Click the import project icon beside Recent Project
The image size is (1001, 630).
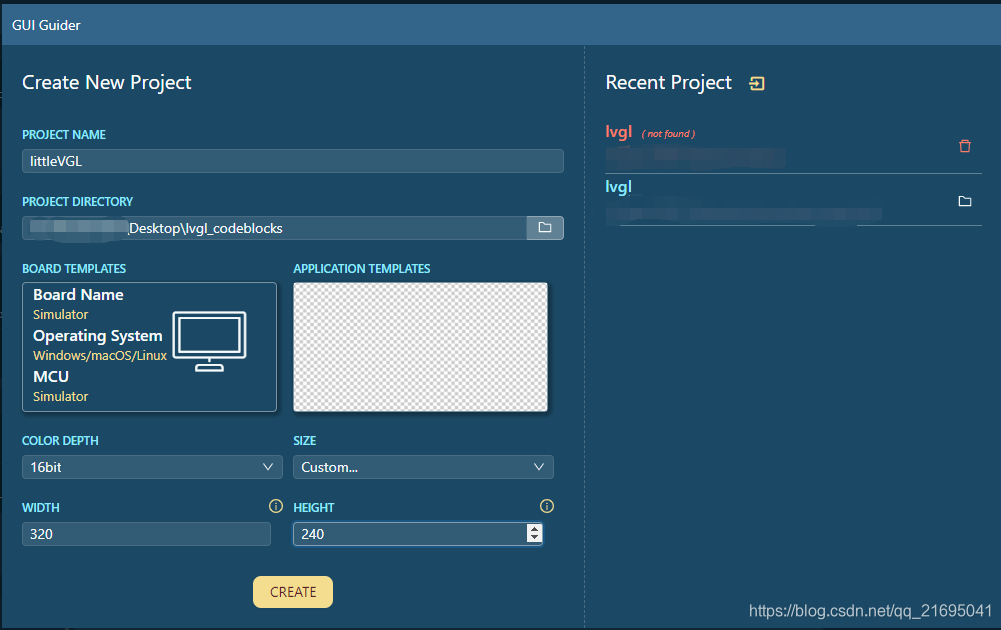point(756,84)
